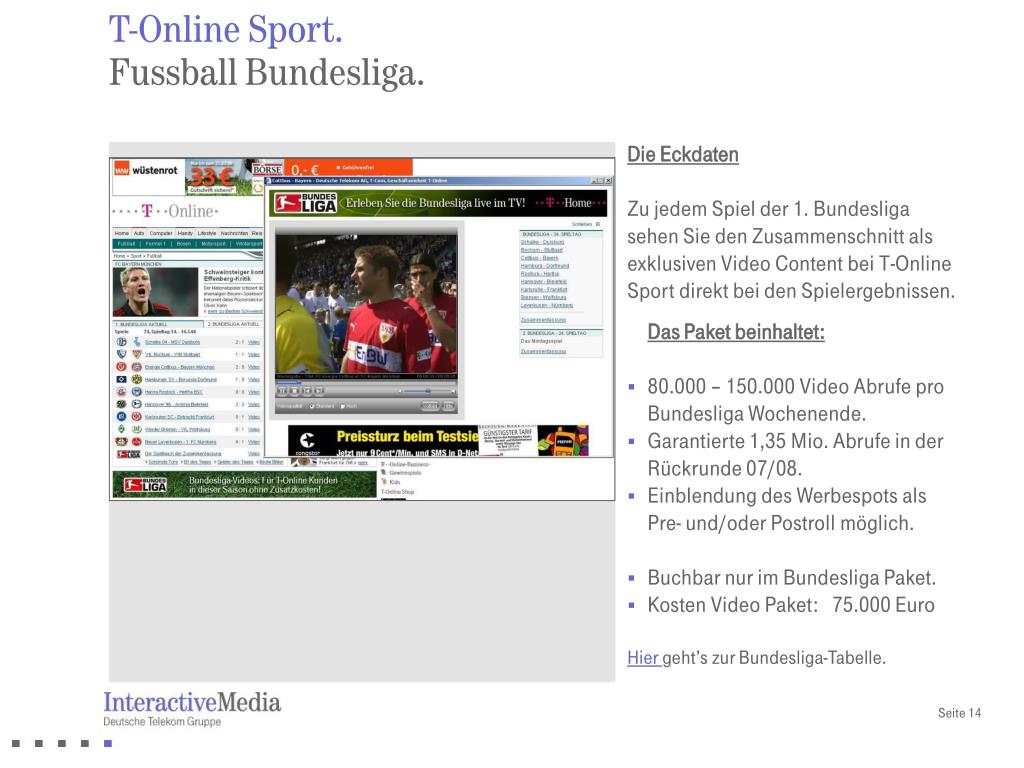Click the Schliessen link in the video popup
This screenshot has height=768, width=1024.
click(x=584, y=224)
